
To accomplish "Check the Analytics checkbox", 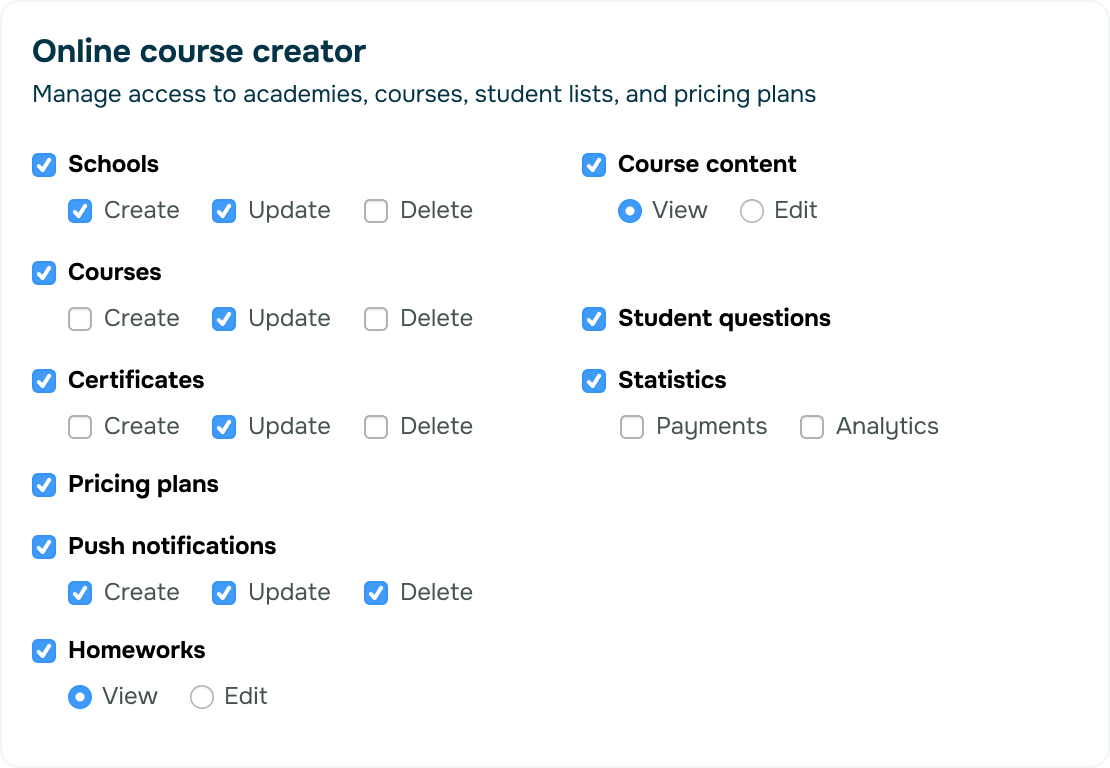I will [812, 427].
